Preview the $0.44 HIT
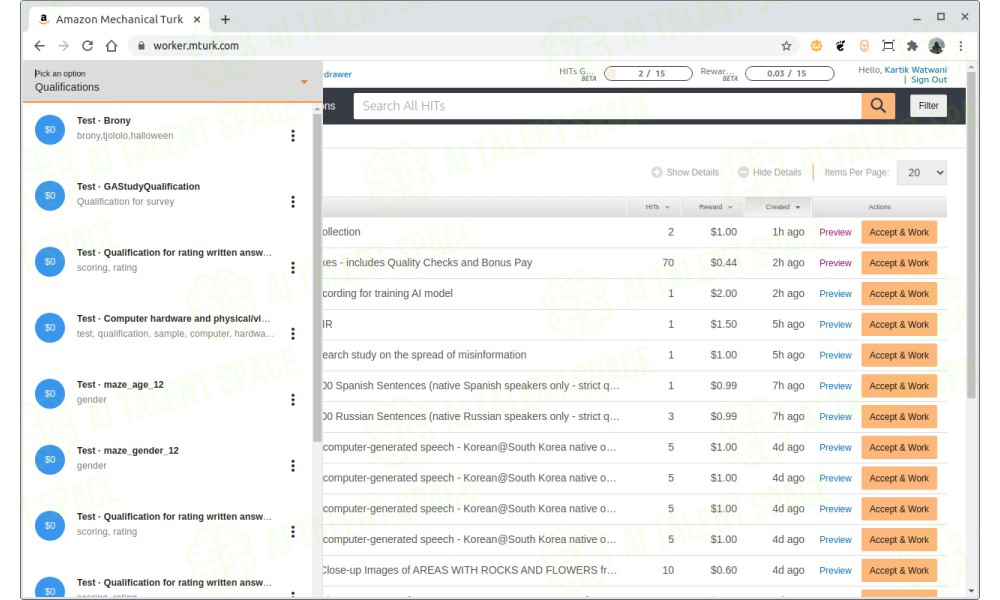This screenshot has height=600, width=1000. click(x=835, y=263)
